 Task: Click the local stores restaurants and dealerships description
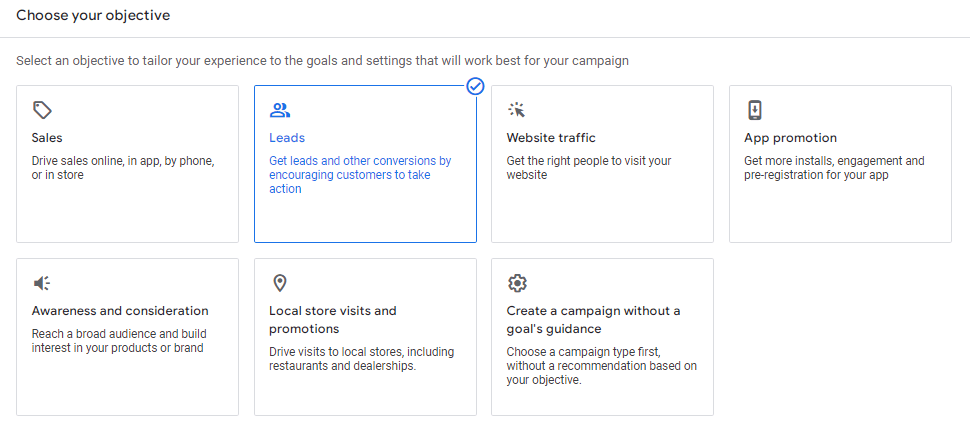361,359
